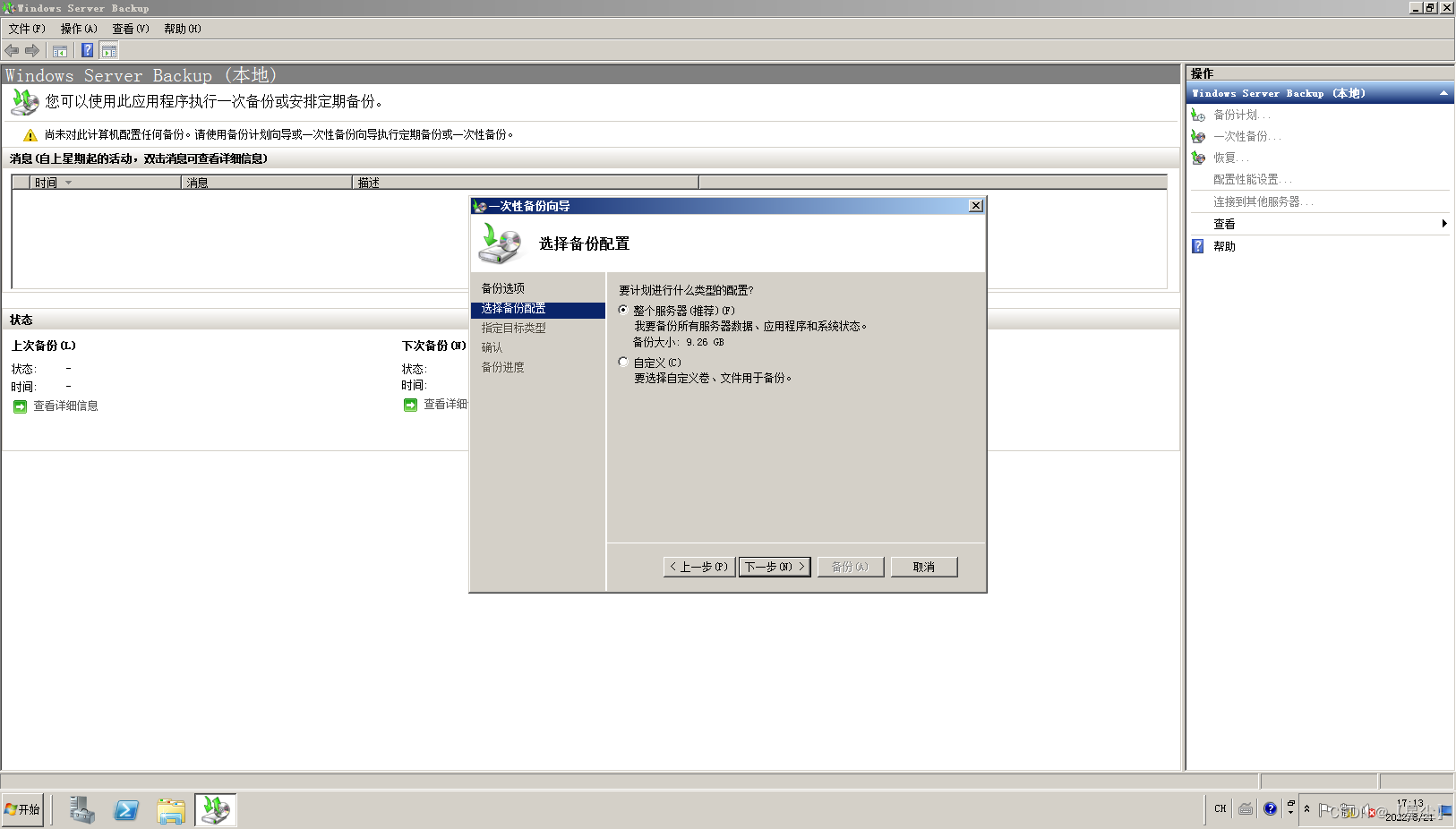Click 备份计划... action link

1242,115
